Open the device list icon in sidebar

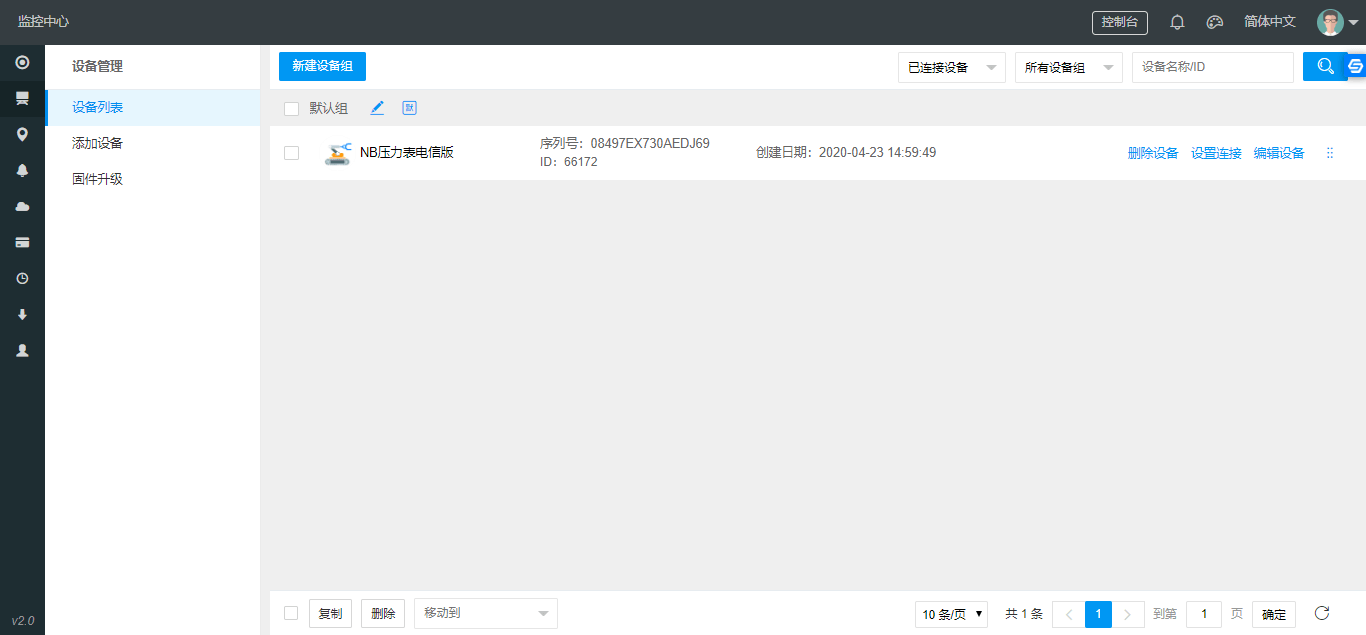(22, 98)
